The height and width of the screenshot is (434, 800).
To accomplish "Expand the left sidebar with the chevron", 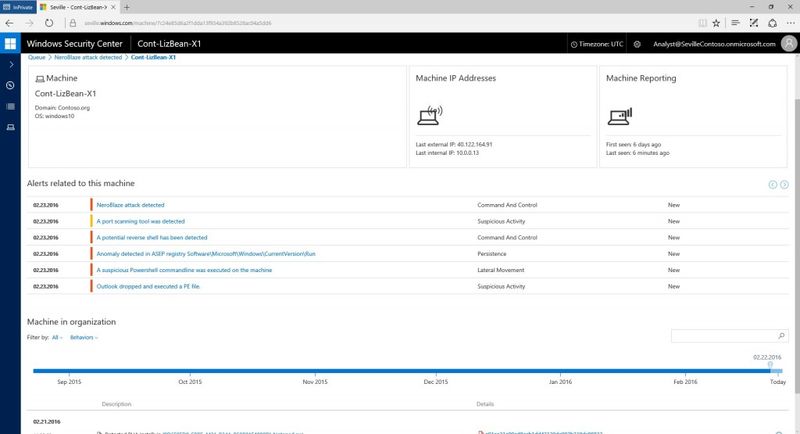I will point(11,65).
